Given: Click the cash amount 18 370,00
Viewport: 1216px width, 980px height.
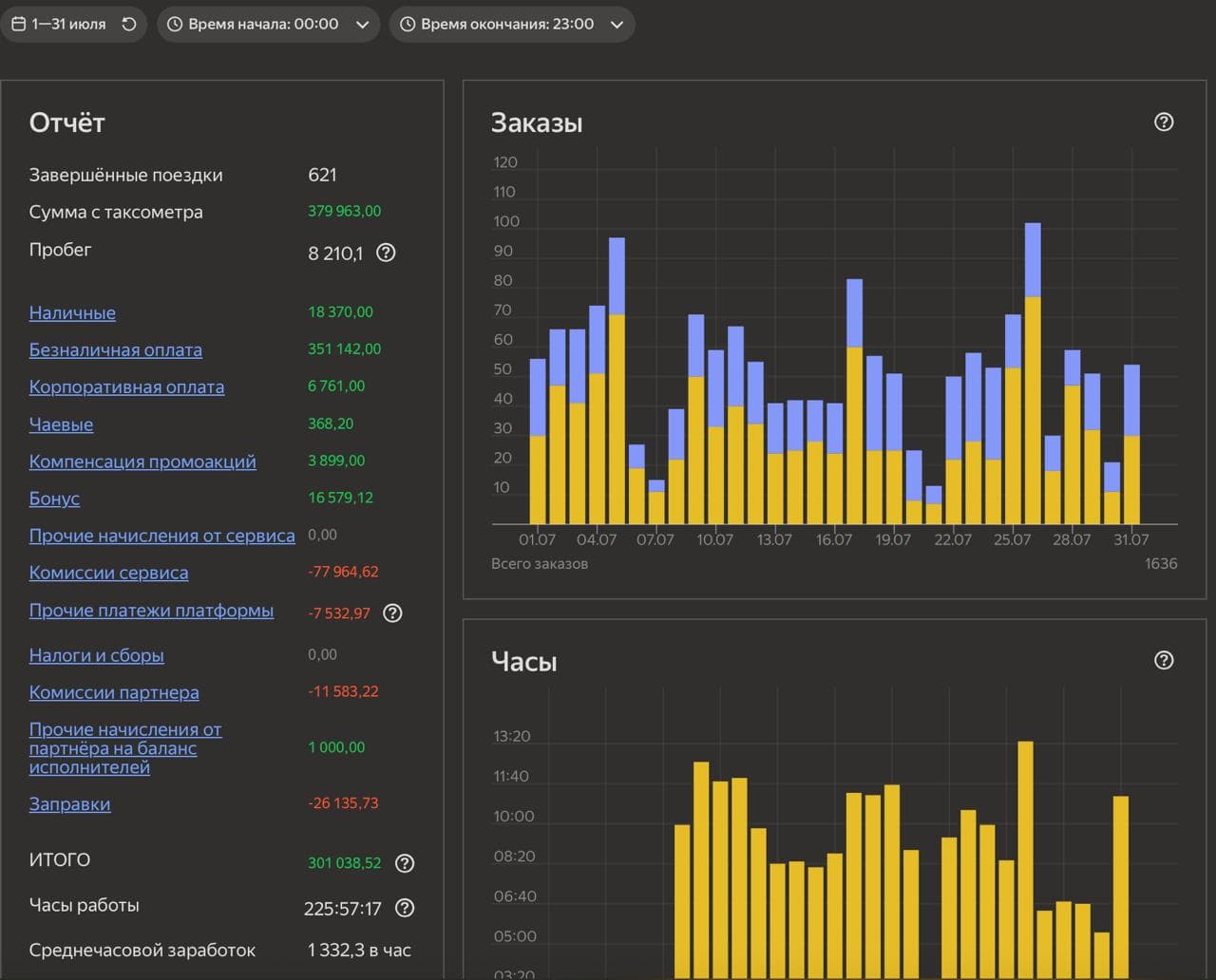Looking at the screenshot, I should click(340, 311).
